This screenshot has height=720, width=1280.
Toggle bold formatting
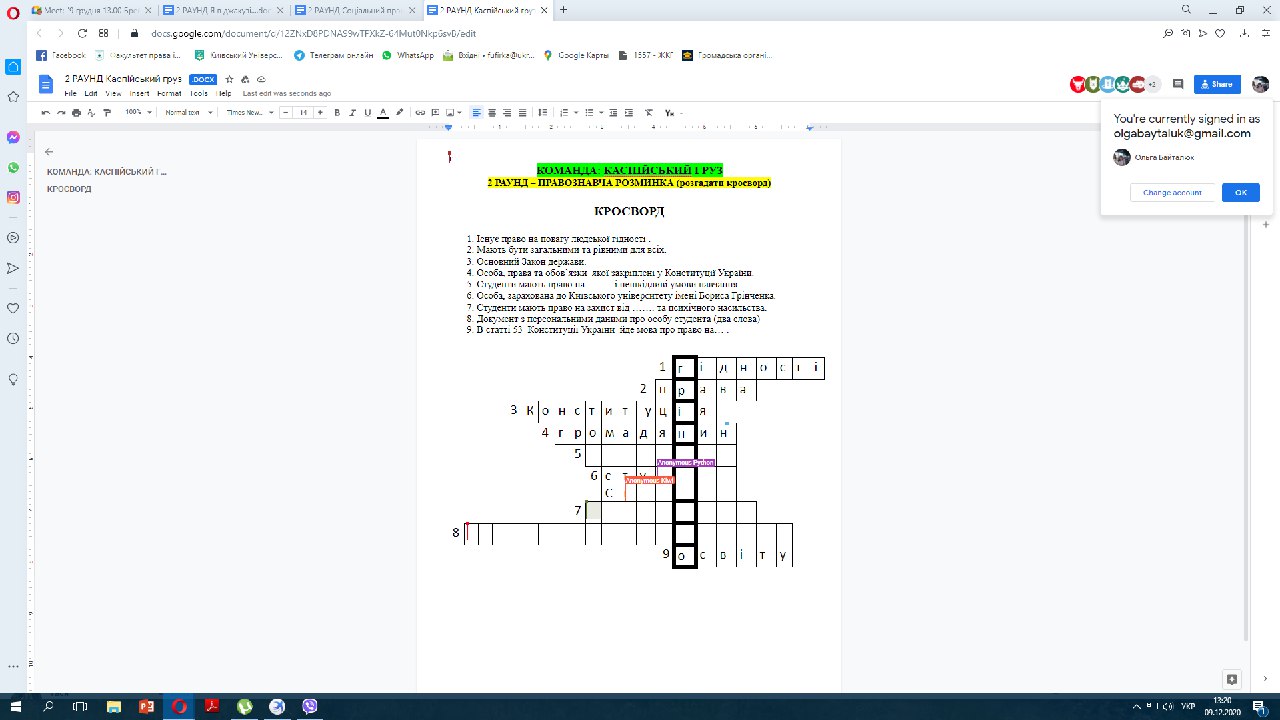pyautogui.click(x=337, y=113)
